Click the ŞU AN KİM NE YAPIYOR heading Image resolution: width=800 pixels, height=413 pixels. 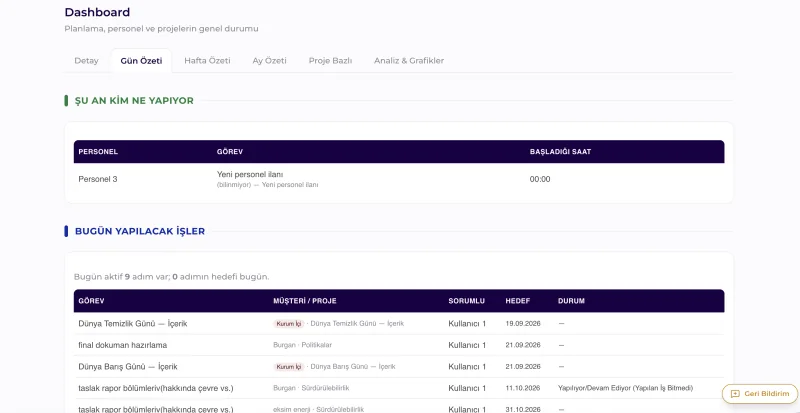(x=134, y=101)
